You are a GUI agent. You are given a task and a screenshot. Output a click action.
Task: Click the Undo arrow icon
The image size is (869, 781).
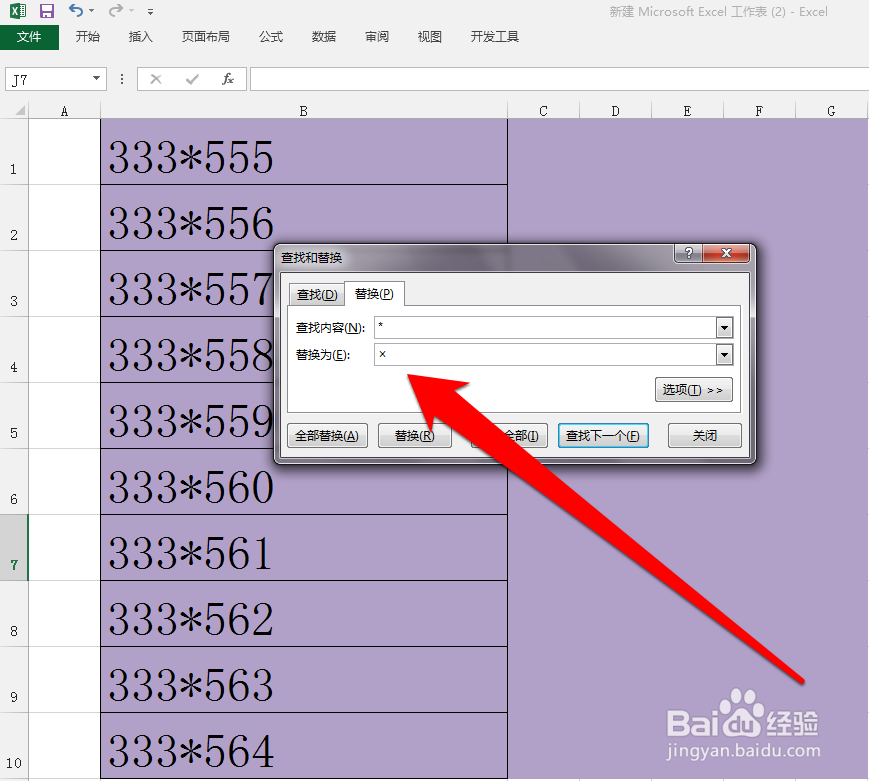click(75, 10)
